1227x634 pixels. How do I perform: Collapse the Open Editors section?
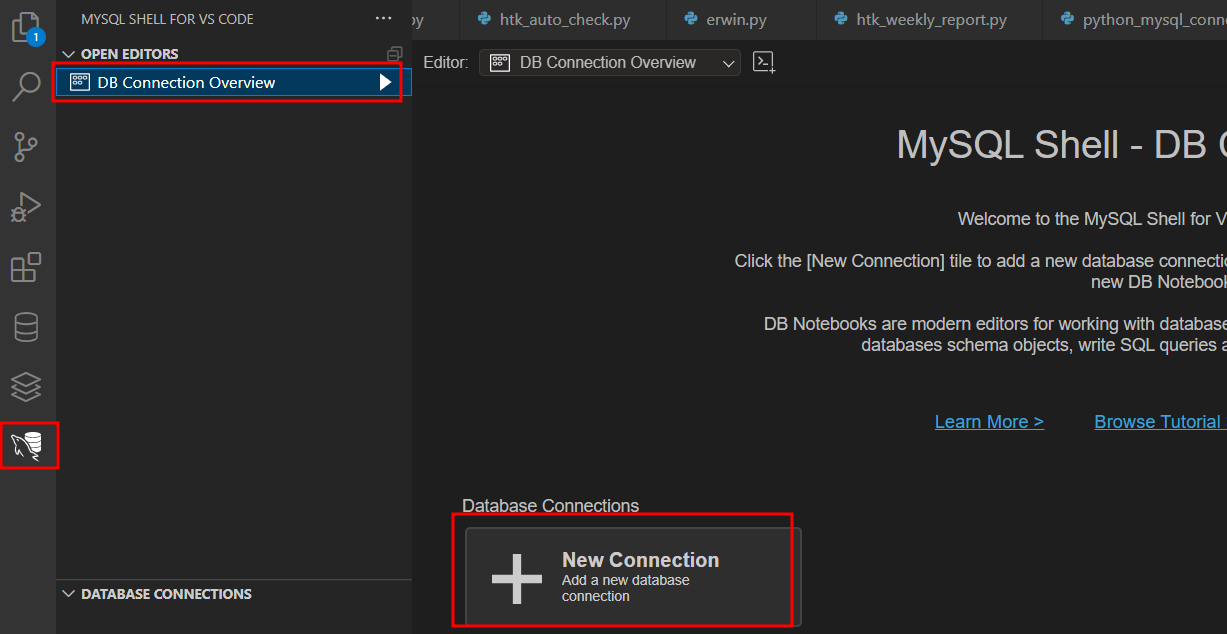[68, 54]
